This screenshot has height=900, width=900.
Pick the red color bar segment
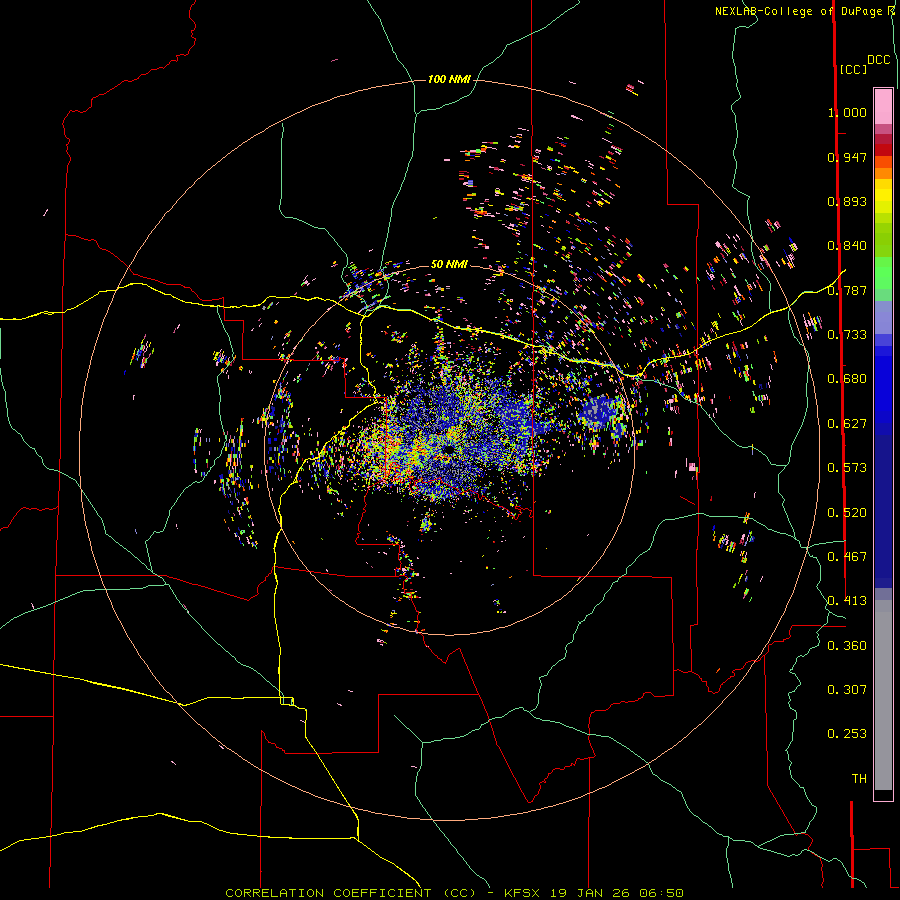coord(883,150)
